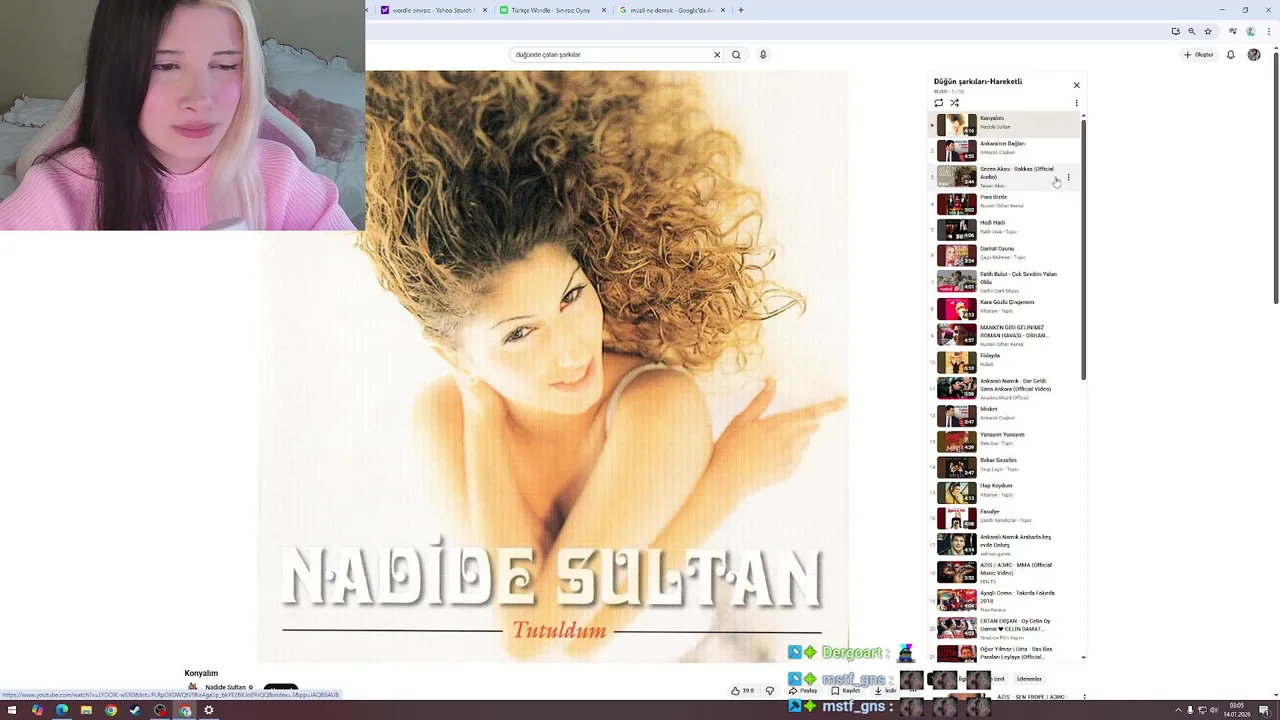Like the video (39 B thumbs up)
The image size is (1280, 720).
coord(742,690)
